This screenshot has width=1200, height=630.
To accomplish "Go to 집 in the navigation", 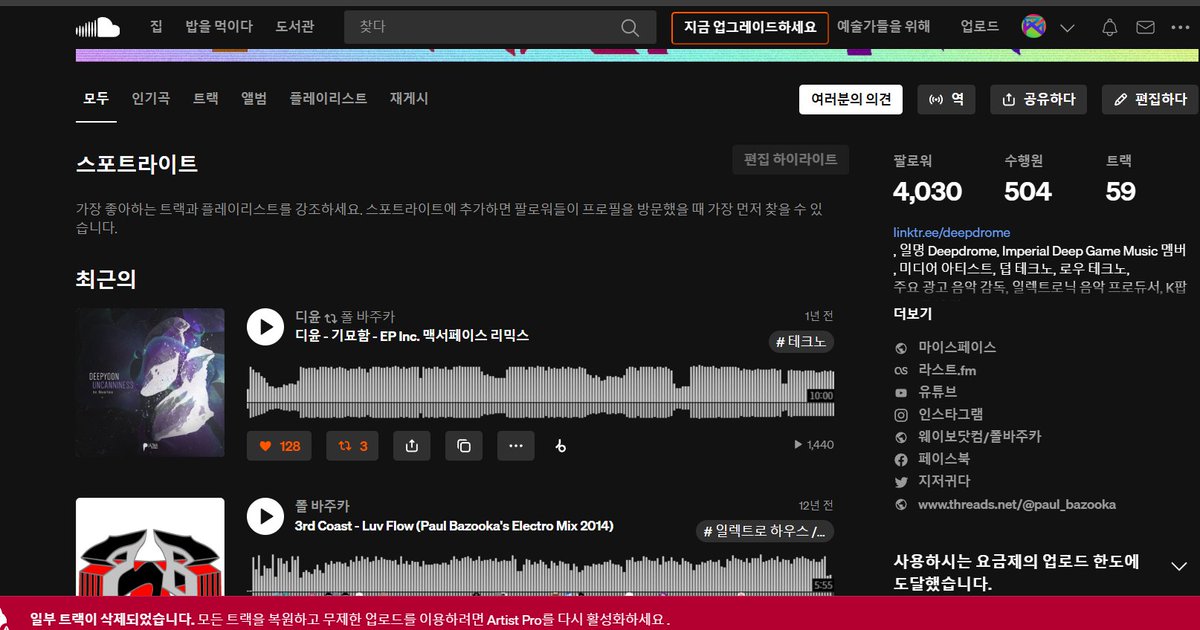I will pos(156,27).
